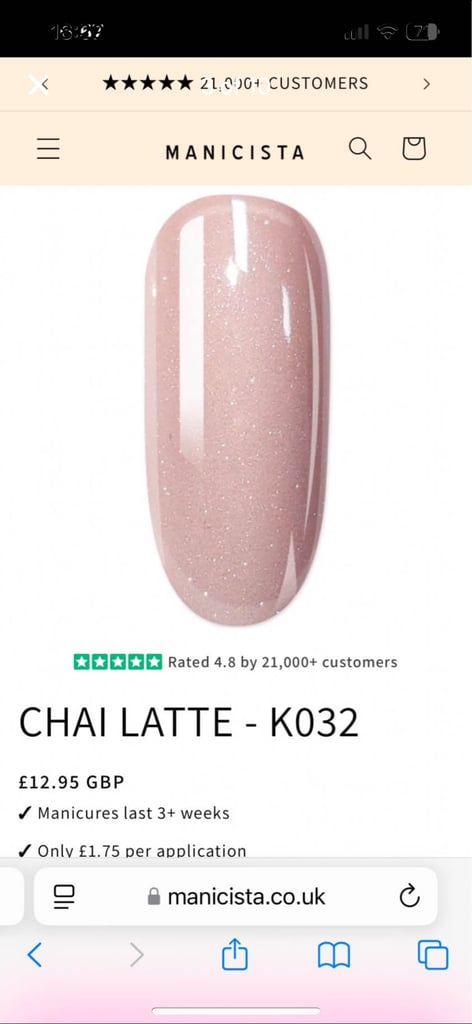This screenshot has height=1024, width=472.
Task: Tap the 21,000+ CUSTOMERS announcement banner text
Action: click(235, 83)
